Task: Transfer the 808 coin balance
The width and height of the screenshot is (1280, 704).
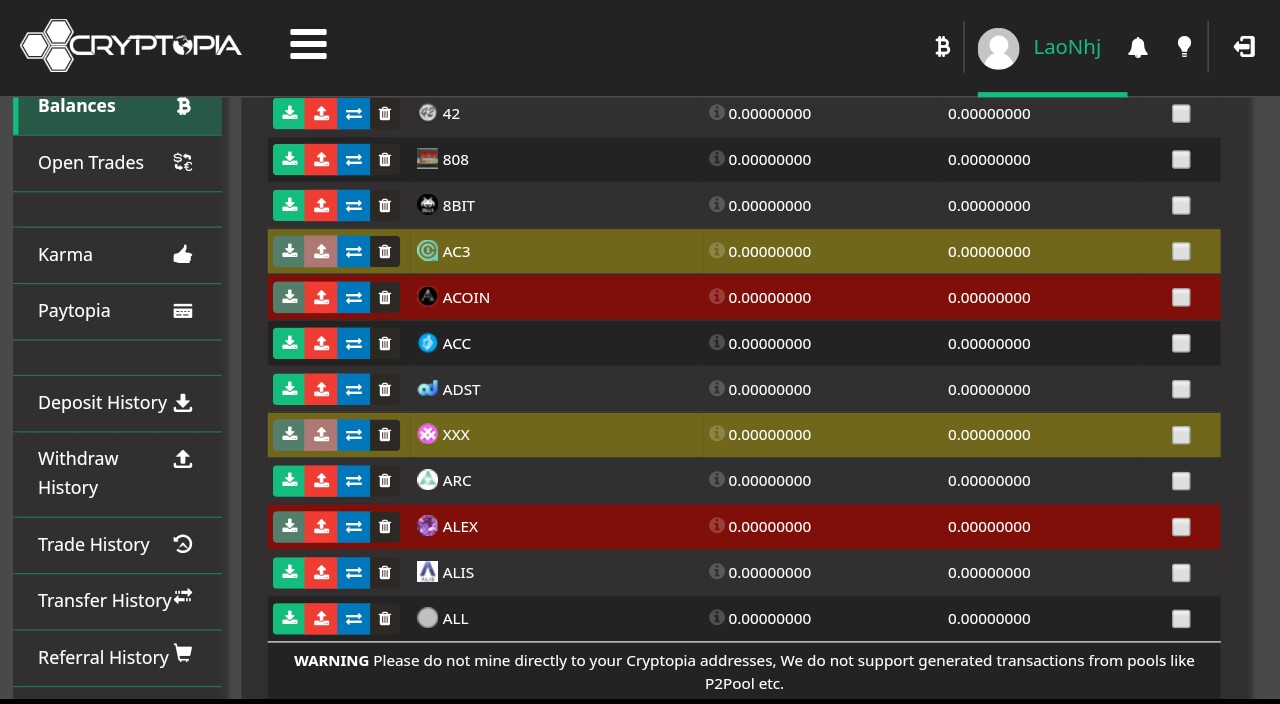Action: tap(353, 160)
